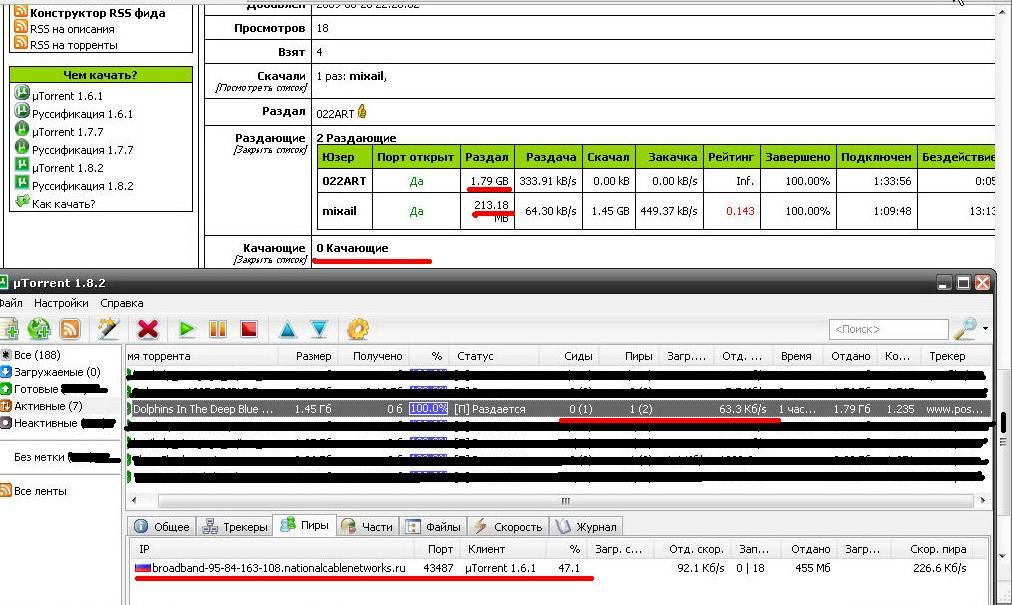Click the [Посмотреть список] link under Скачали
This screenshot has height=605, width=1012.
(261, 88)
